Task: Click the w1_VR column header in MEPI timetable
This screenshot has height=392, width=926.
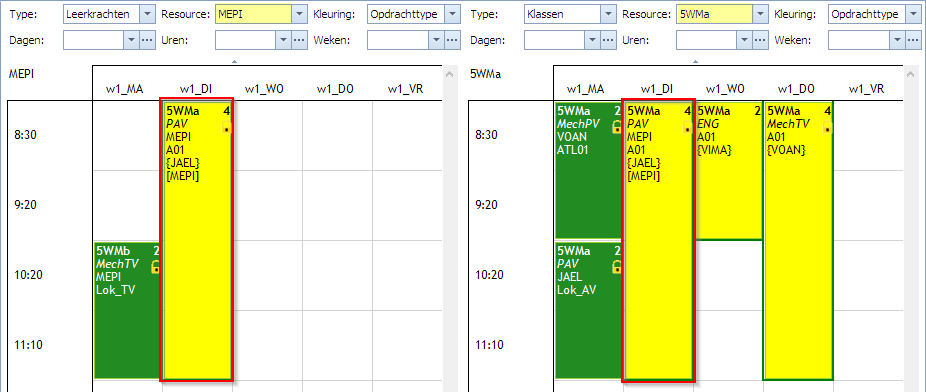Action: point(406,89)
